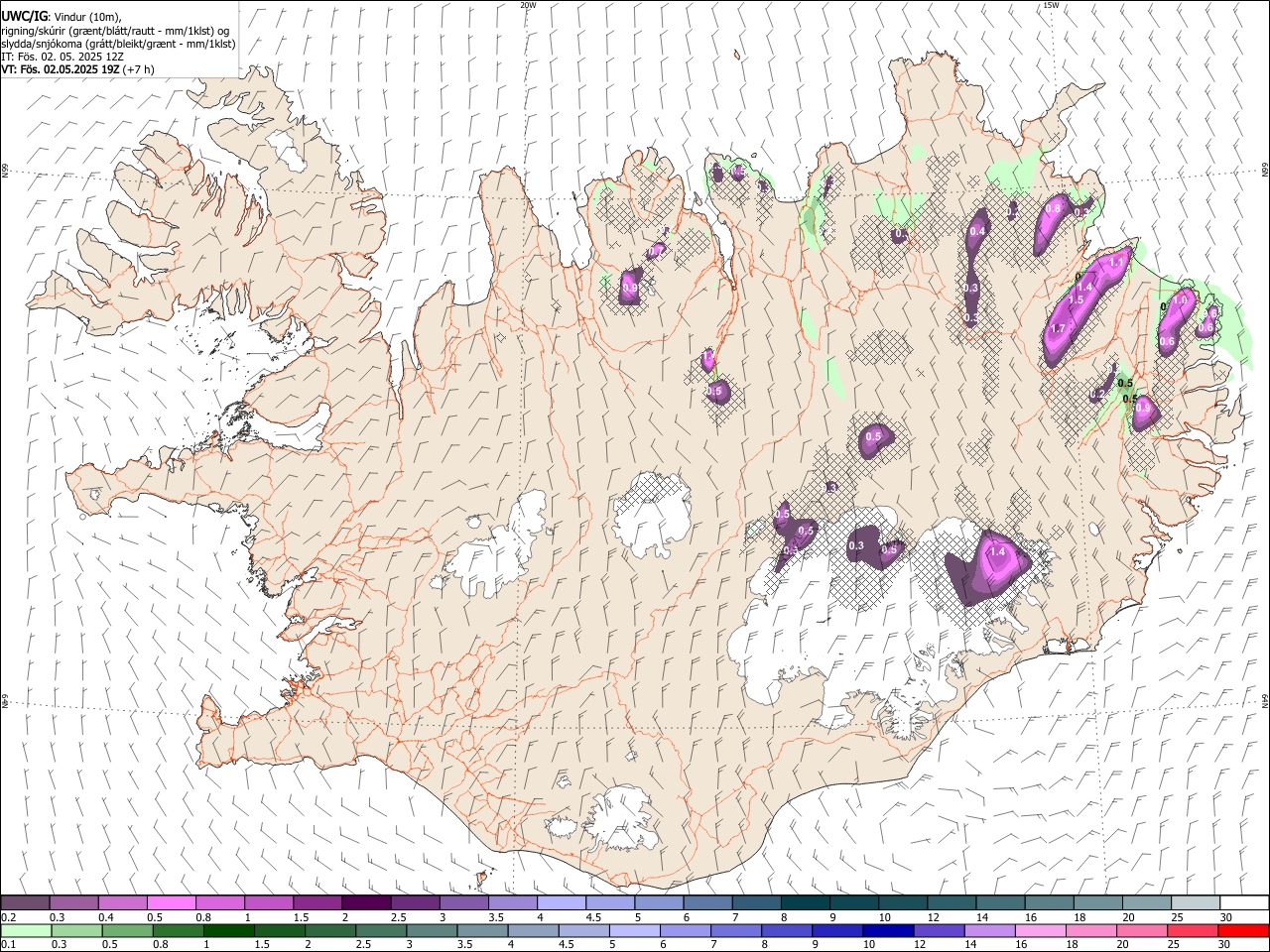The image size is (1270, 952).
Task: Pick the lavender 4–4.5 upper swatch
Action: tap(561, 902)
